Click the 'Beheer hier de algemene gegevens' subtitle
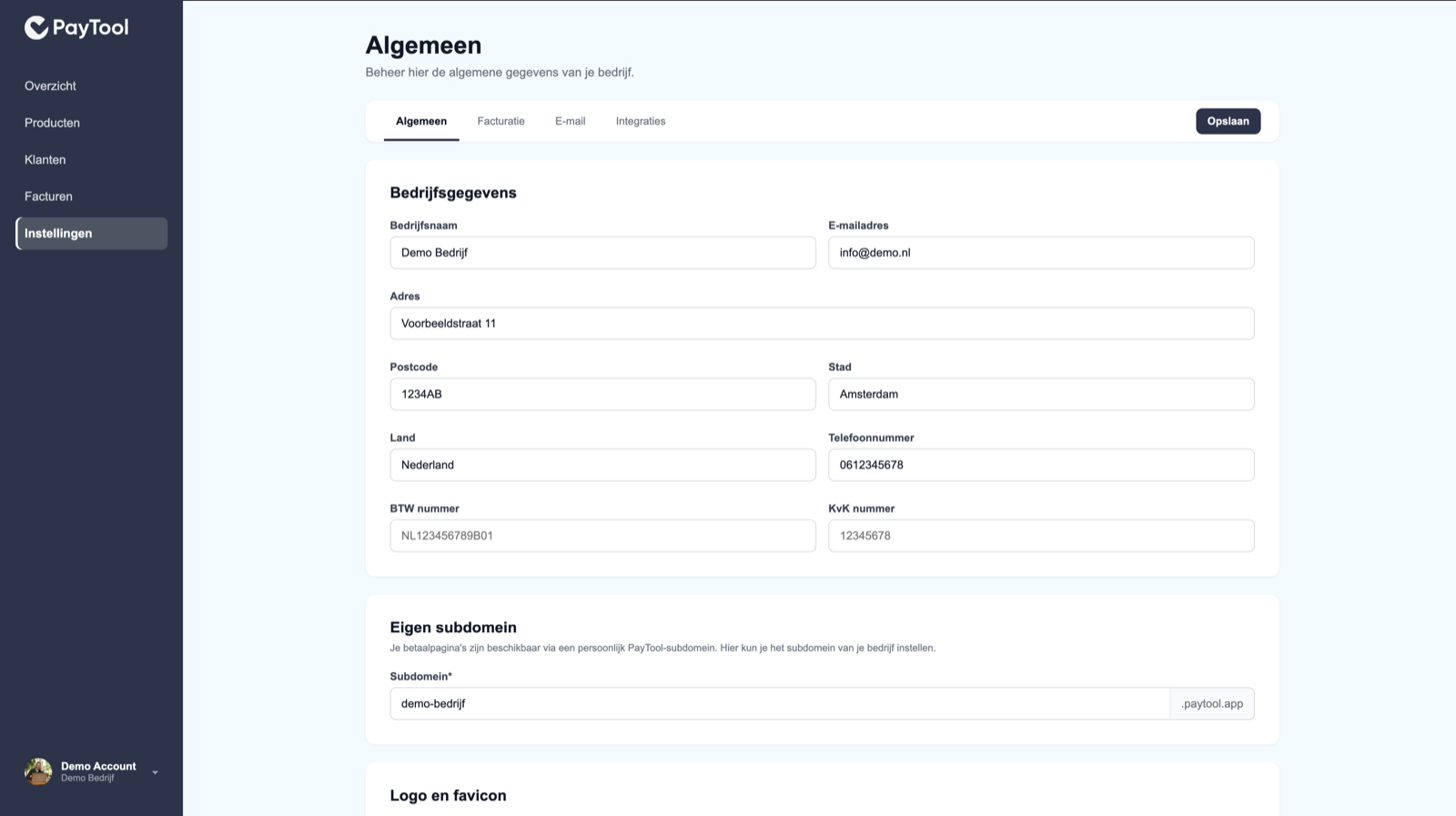The height and width of the screenshot is (816, 1456). (x=500, y=72)
